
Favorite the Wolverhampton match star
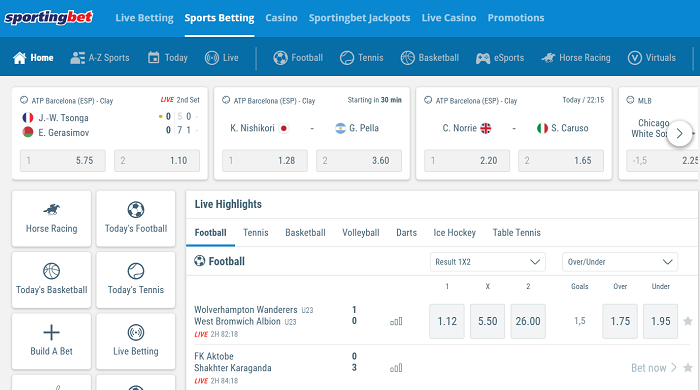coord(688,321)
